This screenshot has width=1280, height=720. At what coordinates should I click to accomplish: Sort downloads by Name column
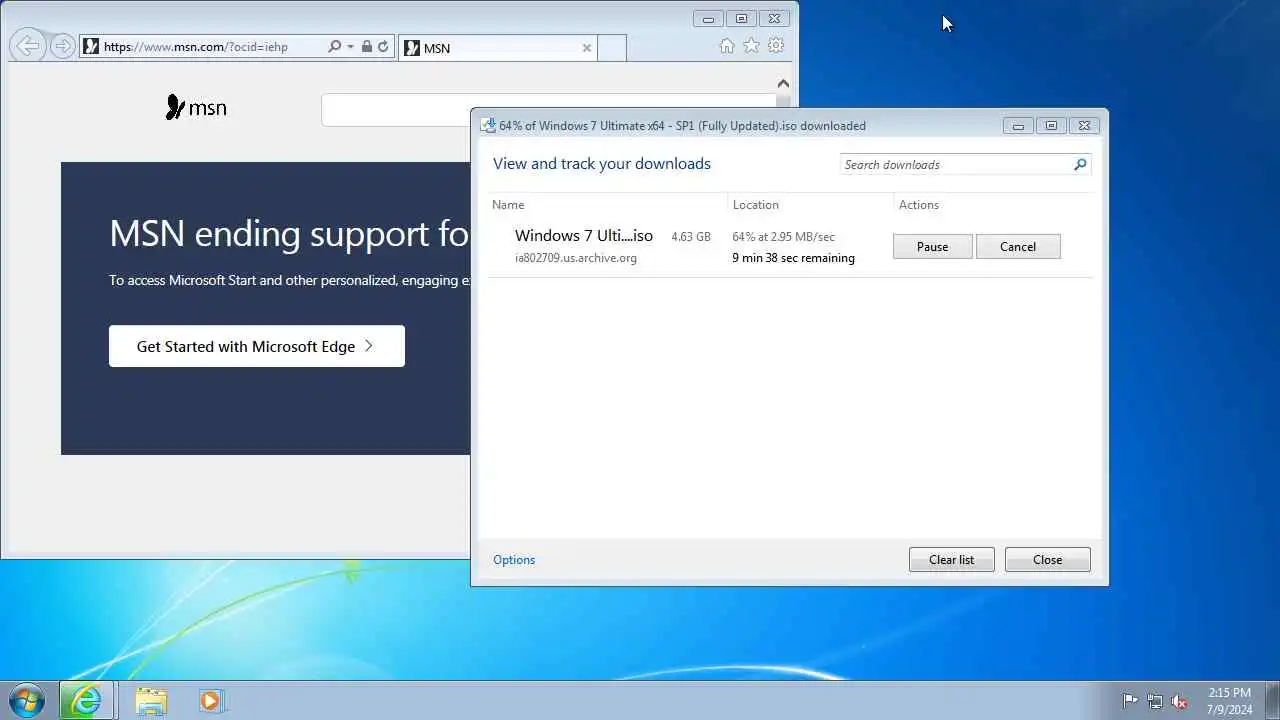508,205
